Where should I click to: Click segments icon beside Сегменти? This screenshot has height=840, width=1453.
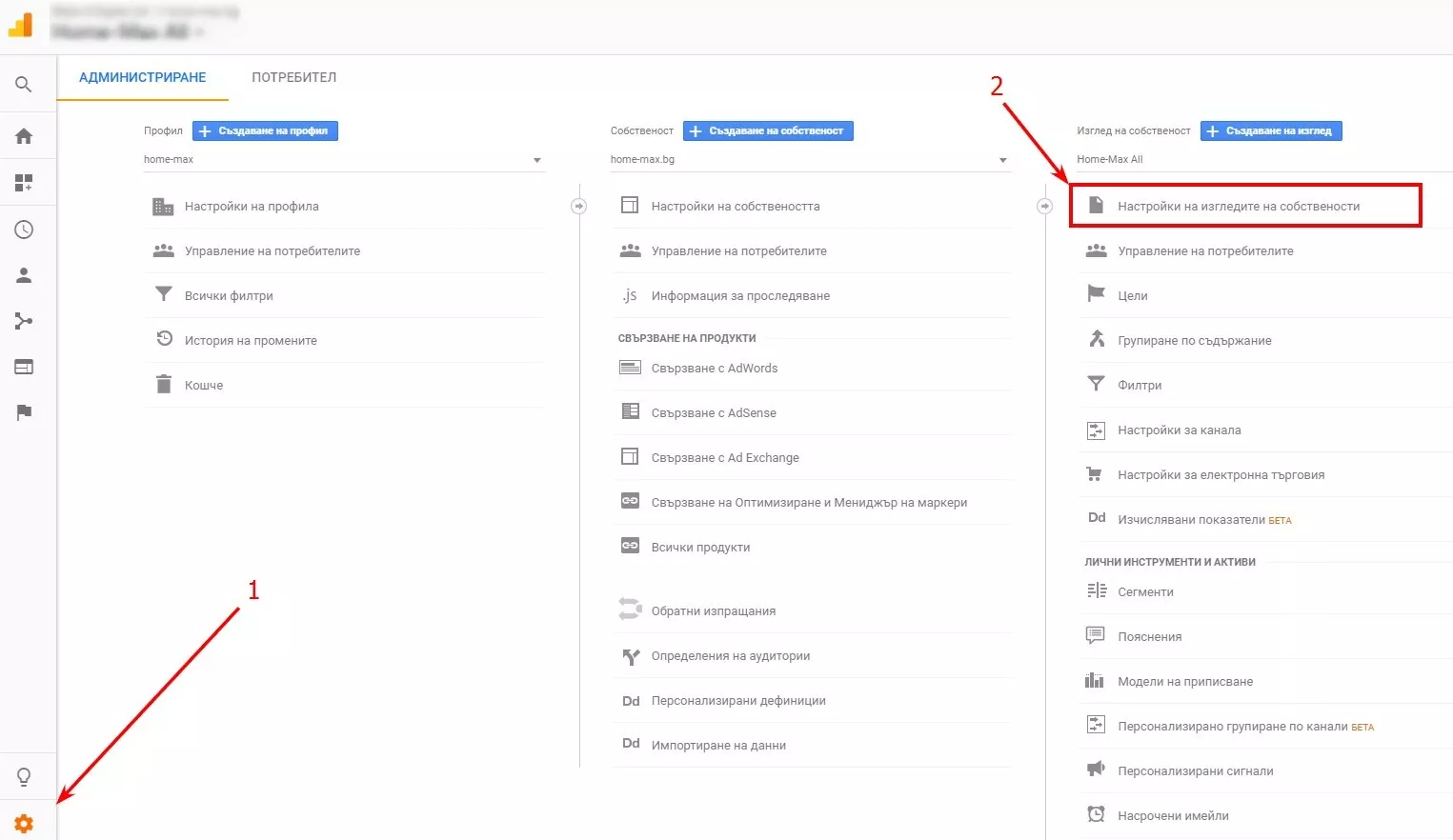click(x=1097, y=590)
